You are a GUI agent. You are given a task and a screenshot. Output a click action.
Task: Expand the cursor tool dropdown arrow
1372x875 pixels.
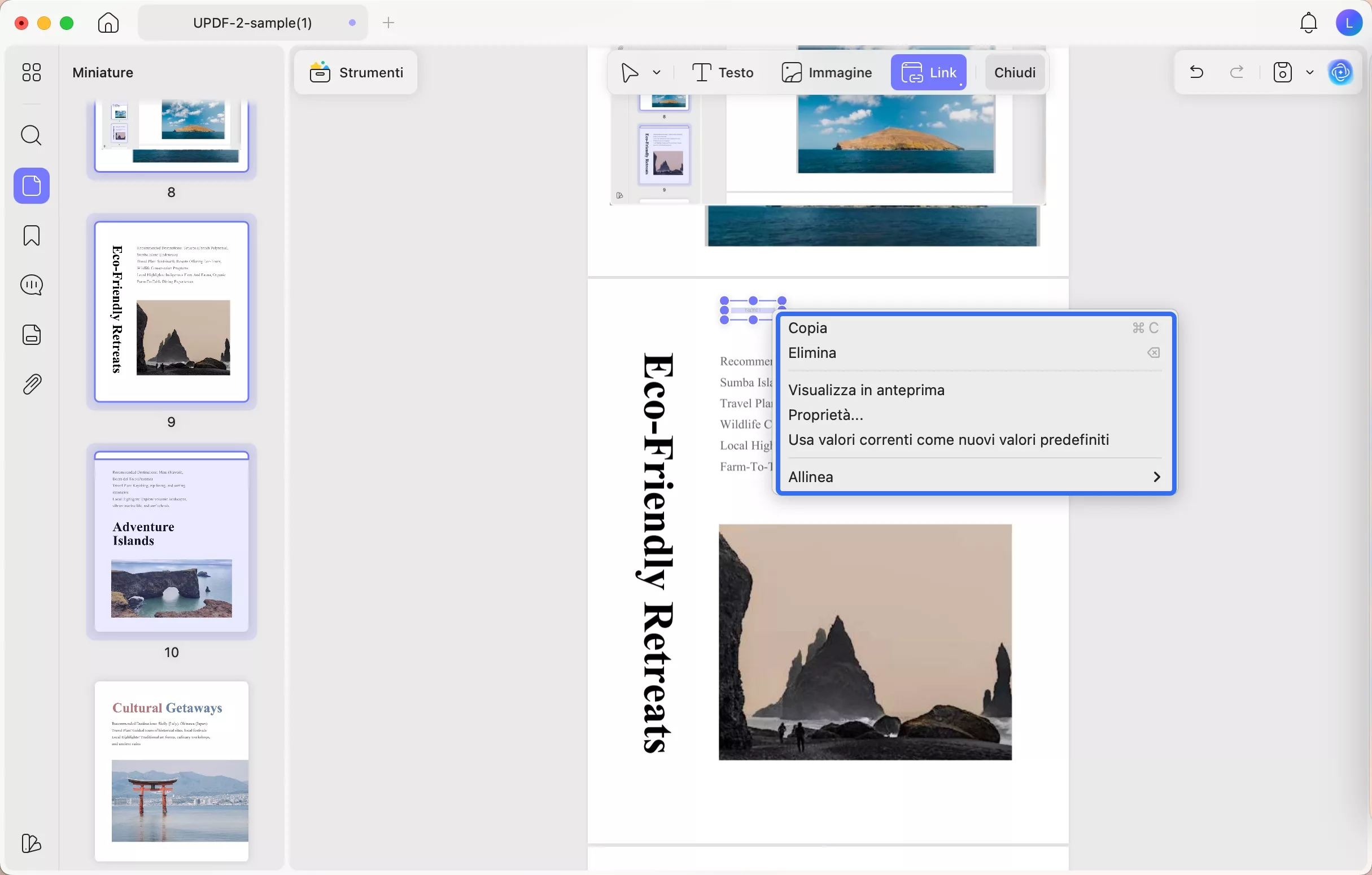(x=657, y=72)
